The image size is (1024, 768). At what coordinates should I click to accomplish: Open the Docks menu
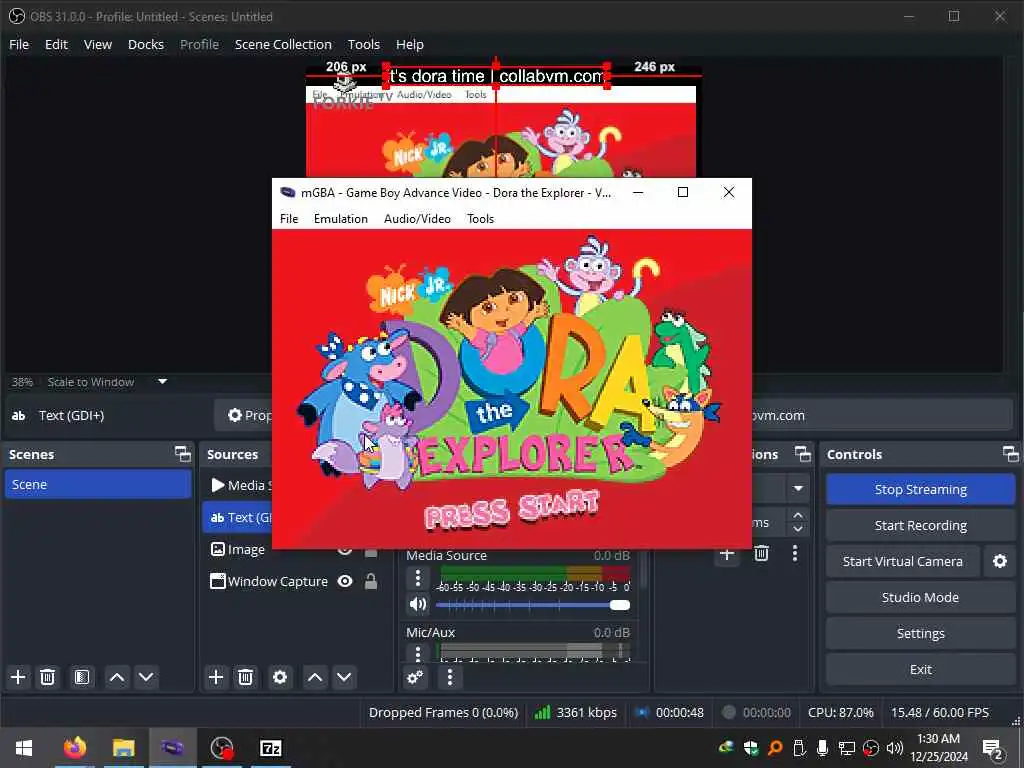(x=146, y=44)
